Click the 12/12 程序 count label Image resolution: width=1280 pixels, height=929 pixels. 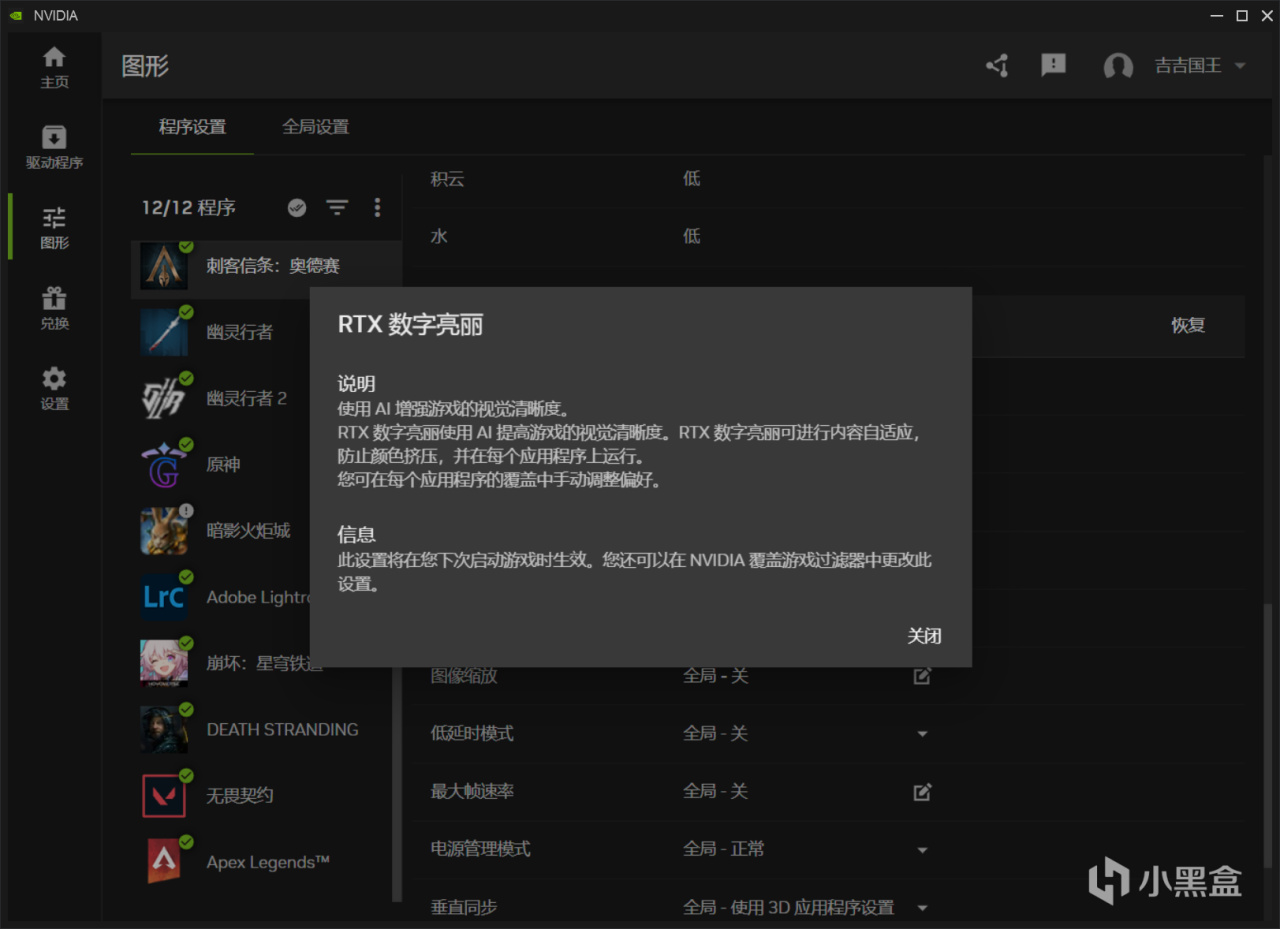(188, 208)
